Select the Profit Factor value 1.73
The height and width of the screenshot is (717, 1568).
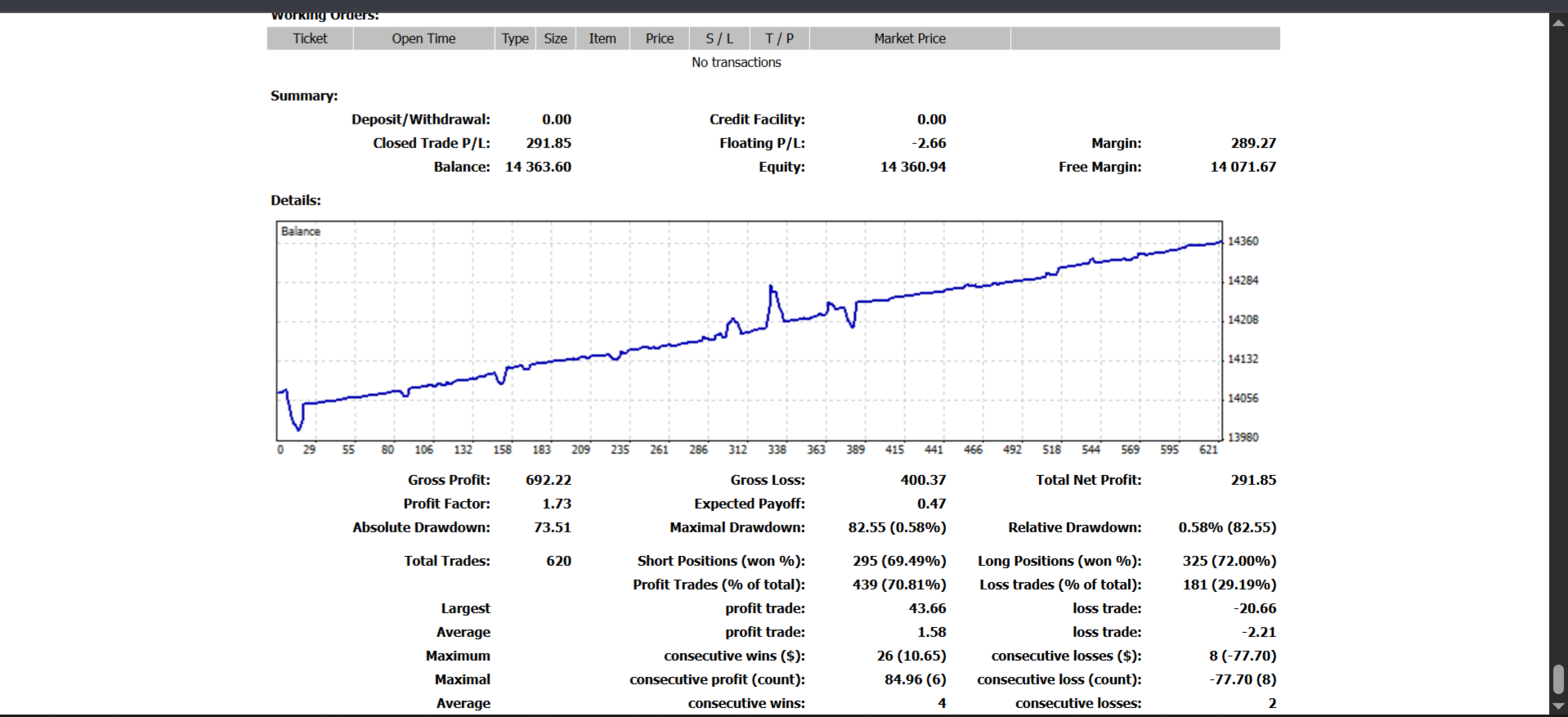point(556,504)
